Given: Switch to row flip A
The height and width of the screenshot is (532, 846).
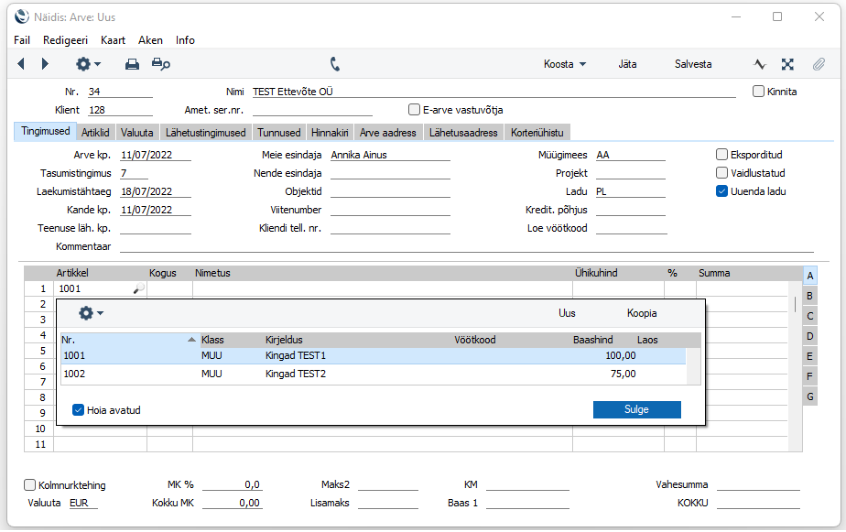Looking at the screenshot, I should [x=810, y=276].
